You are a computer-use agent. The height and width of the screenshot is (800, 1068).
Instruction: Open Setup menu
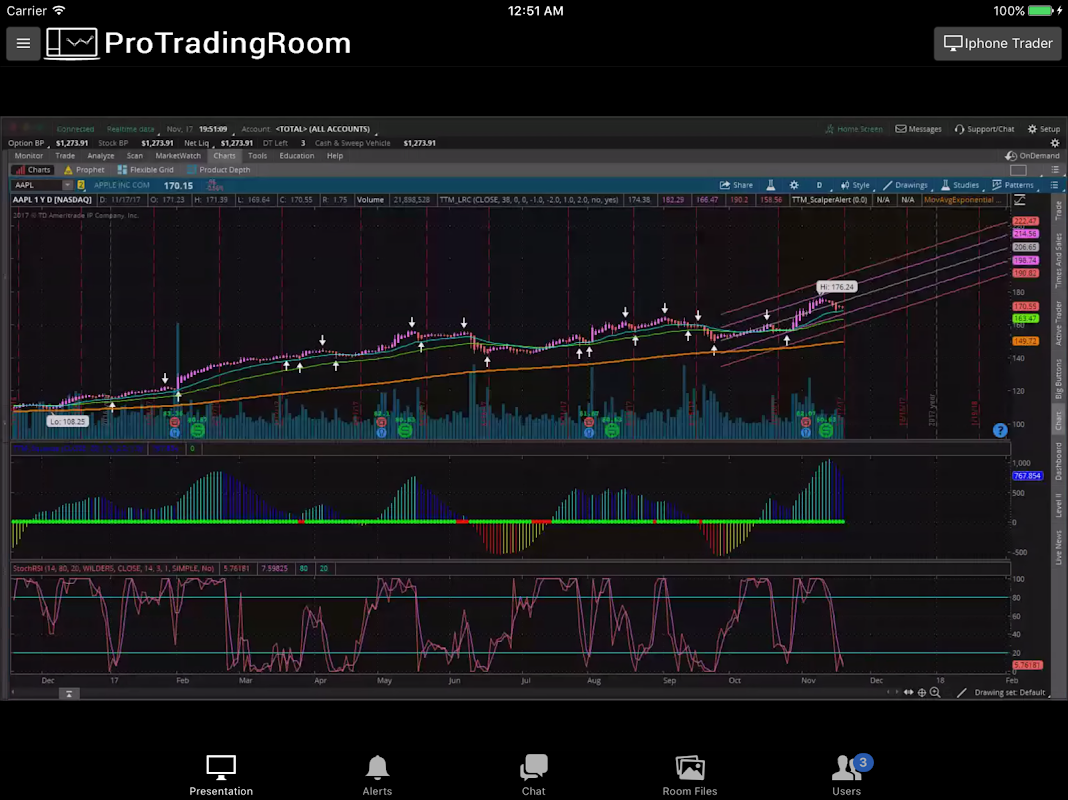(1043, 129)
